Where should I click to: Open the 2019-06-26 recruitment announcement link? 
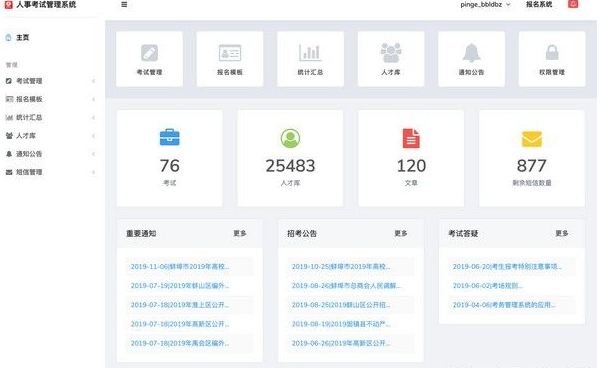[x=341, y=343]
